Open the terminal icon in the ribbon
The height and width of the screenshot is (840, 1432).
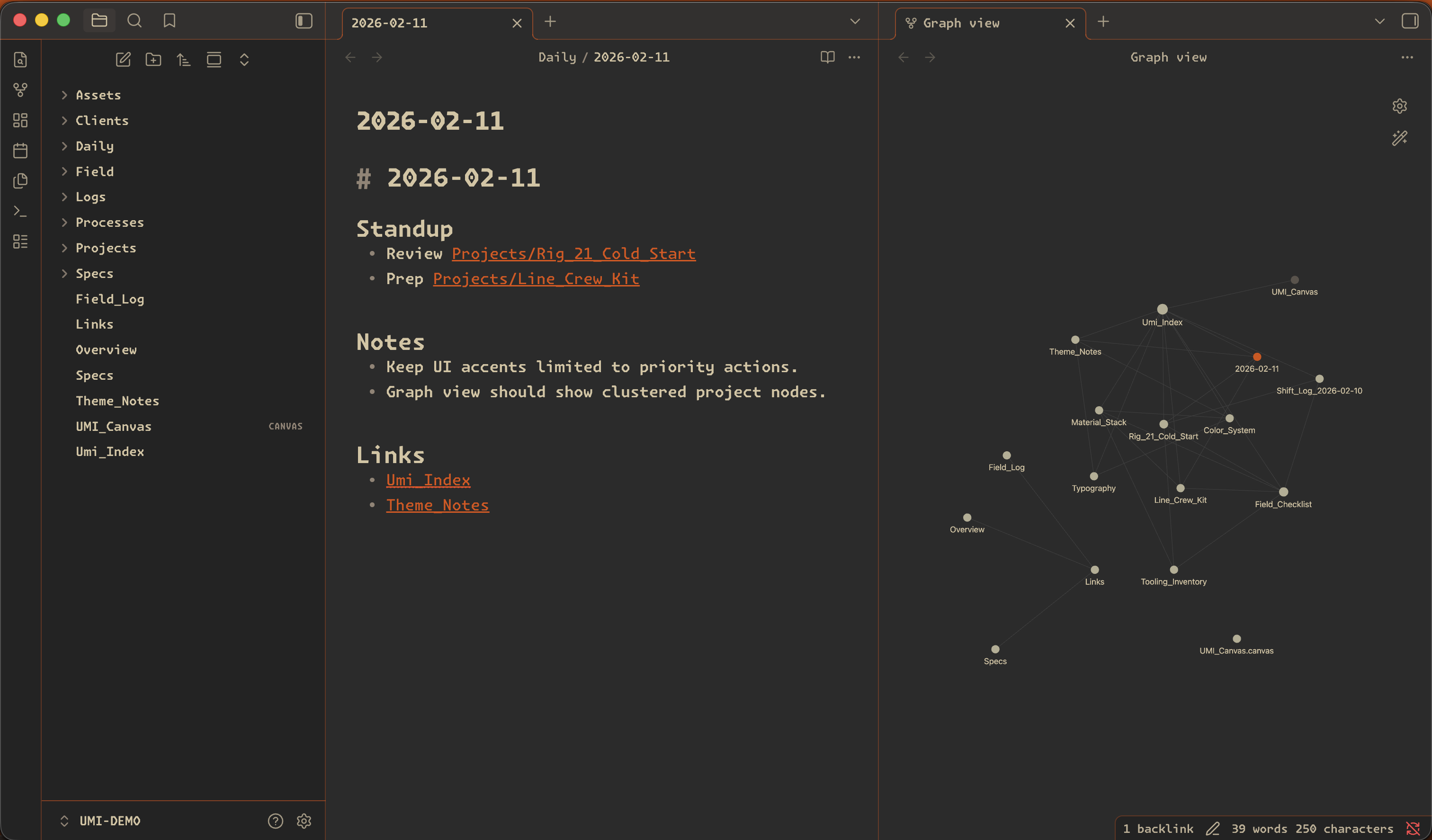(x=20, y=211)
